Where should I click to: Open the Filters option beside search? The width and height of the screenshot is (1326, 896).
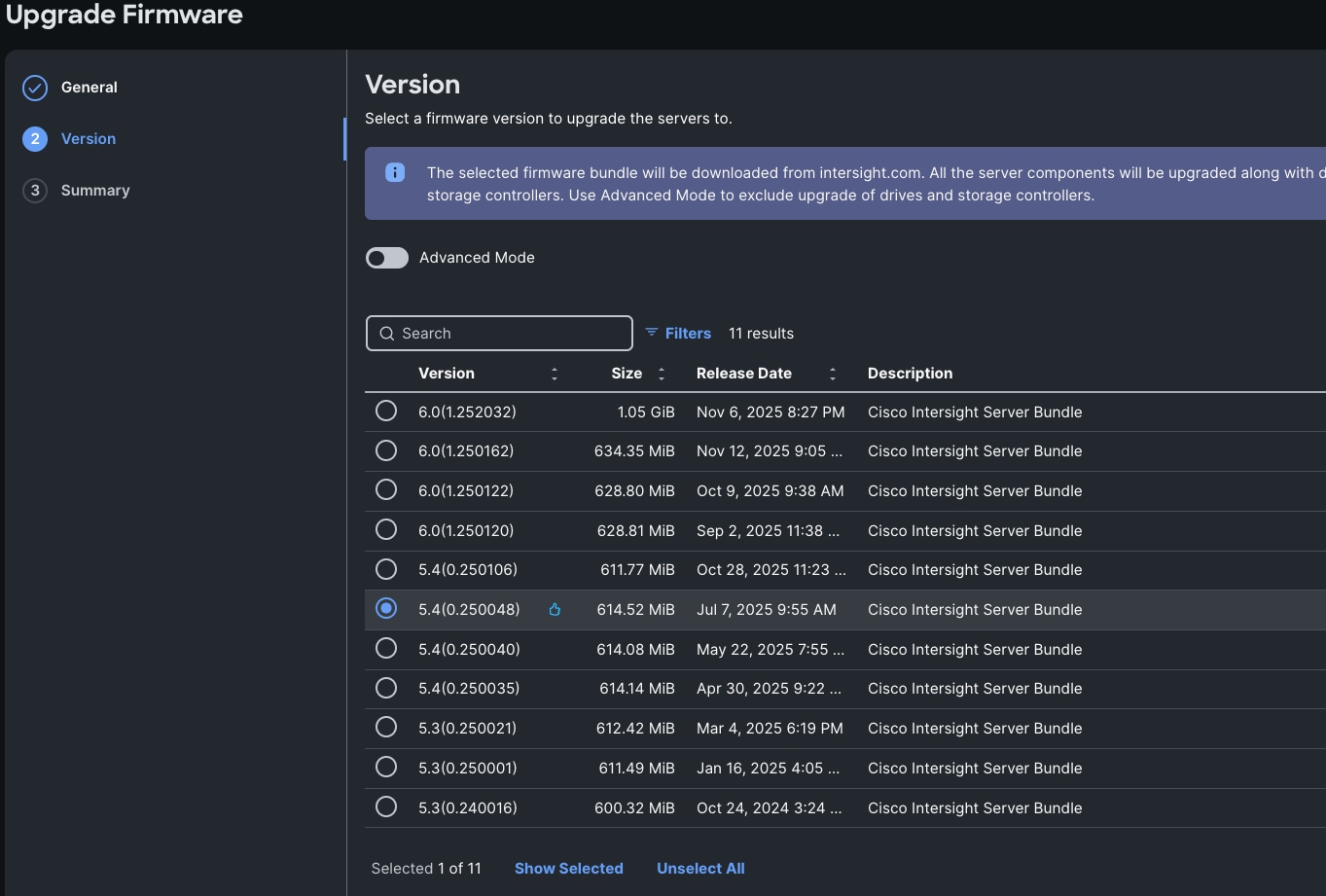pyautogui.click(x=688, y=334)
